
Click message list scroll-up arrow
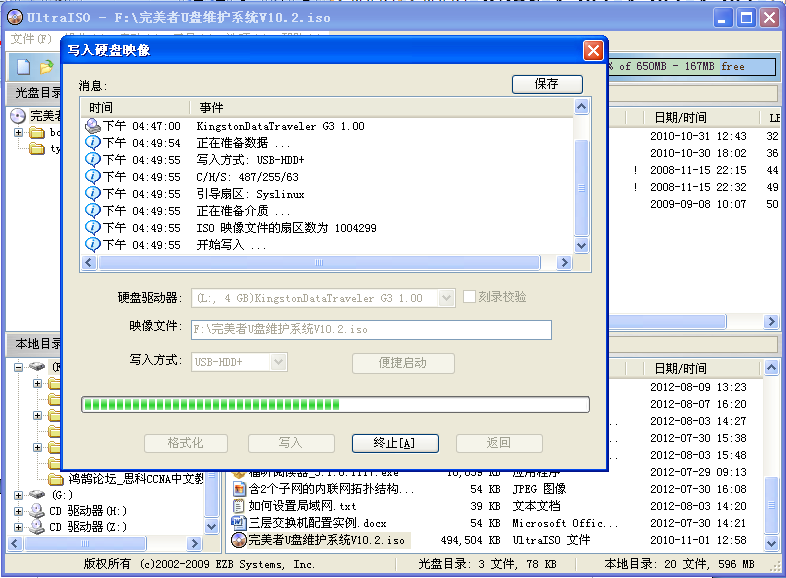tap(581, 106)
